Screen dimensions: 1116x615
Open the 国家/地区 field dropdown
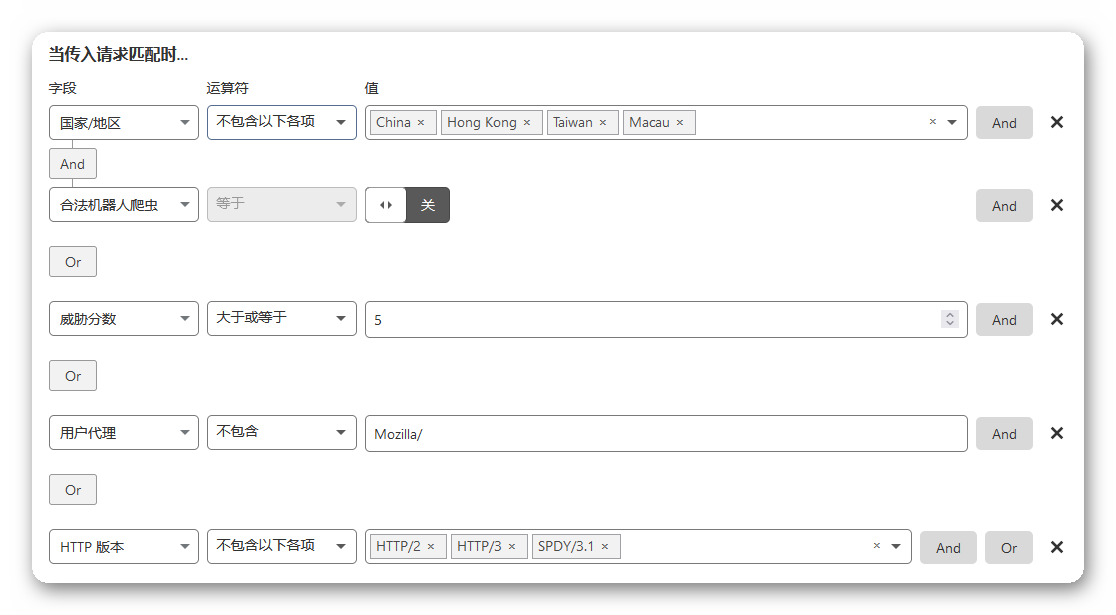click(x=123, y=122)
